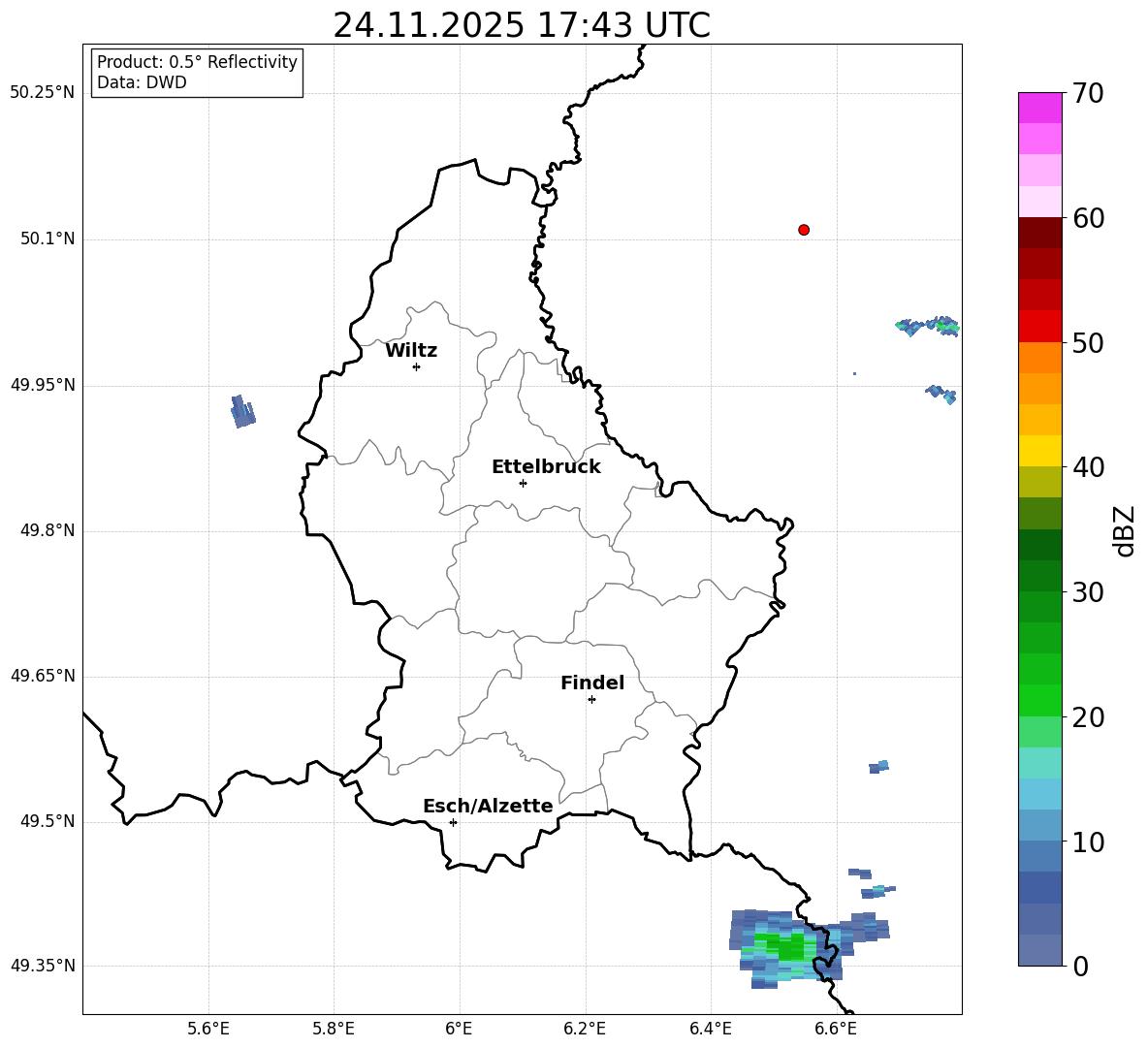Click the 20 colorbar tick label
Image resolution: width=1148 pixels, height=1048 pixels.
(1088, 717)
